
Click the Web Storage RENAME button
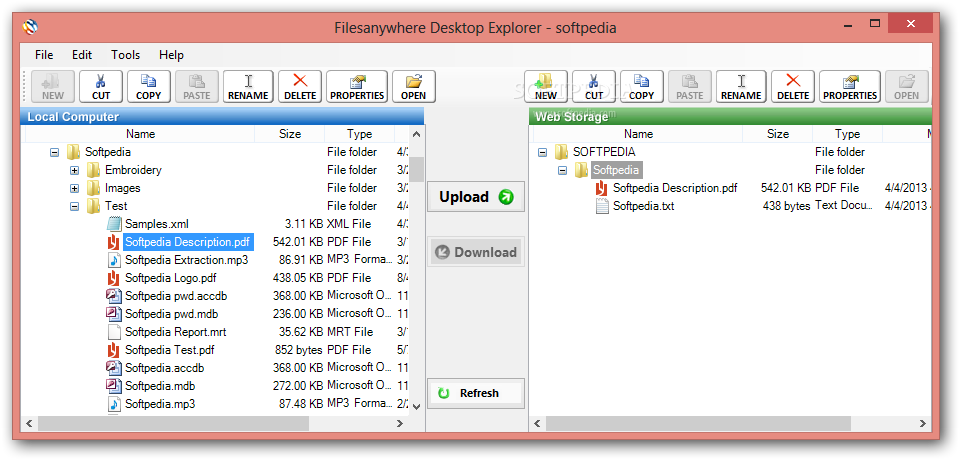741,86
